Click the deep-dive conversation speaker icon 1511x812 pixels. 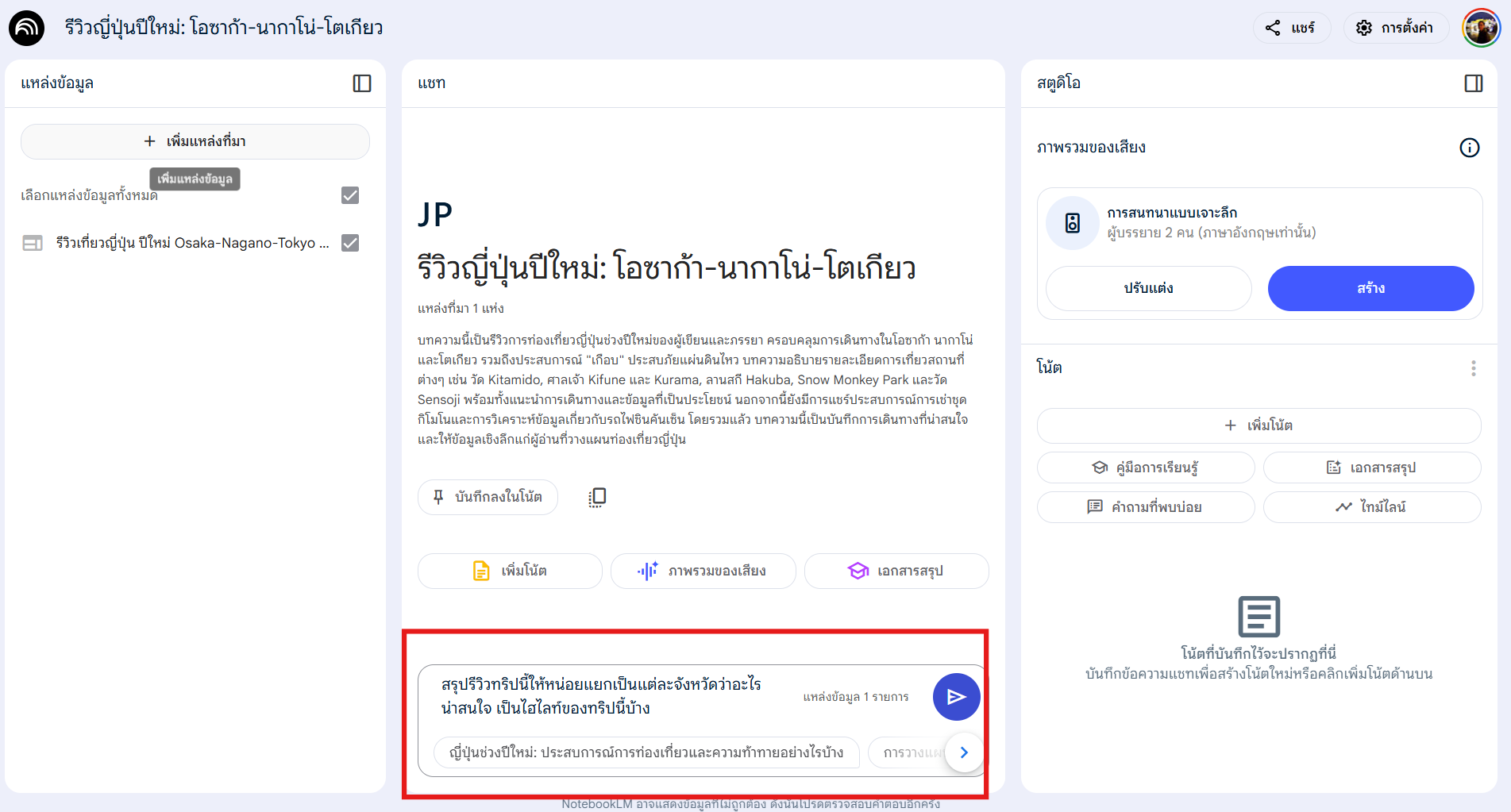tap(1073, 223)
